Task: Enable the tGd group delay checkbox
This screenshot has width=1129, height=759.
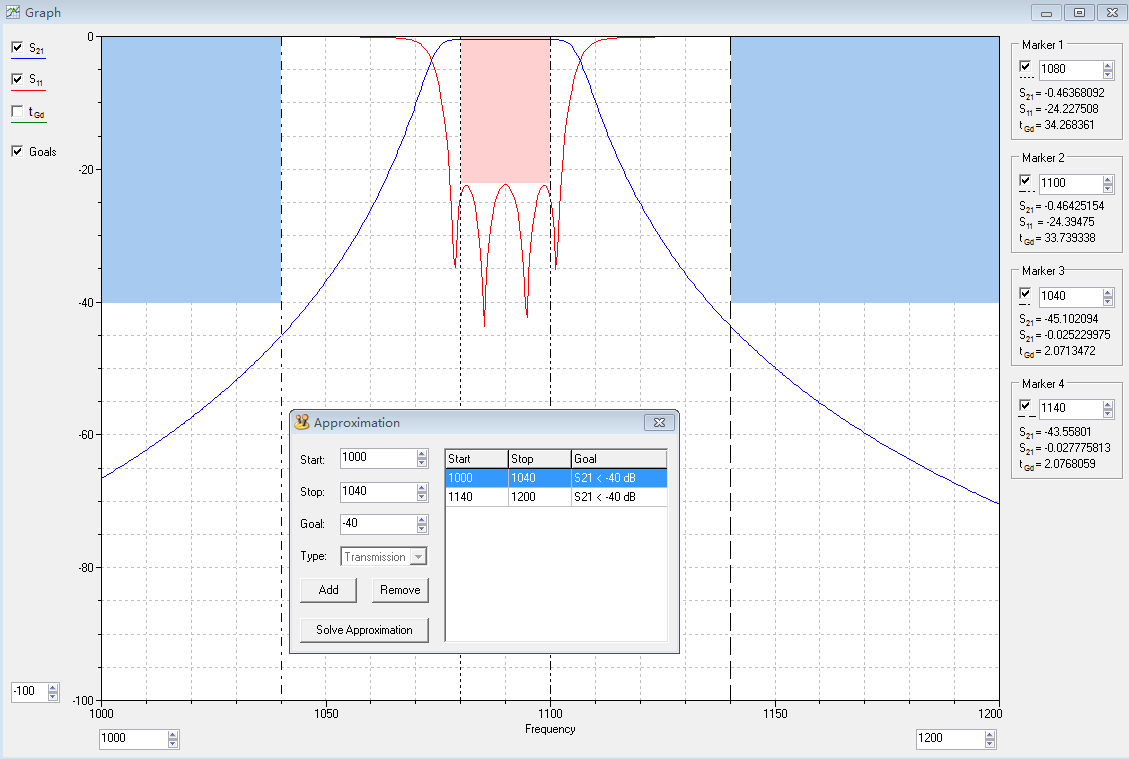Action: [17, 112]
